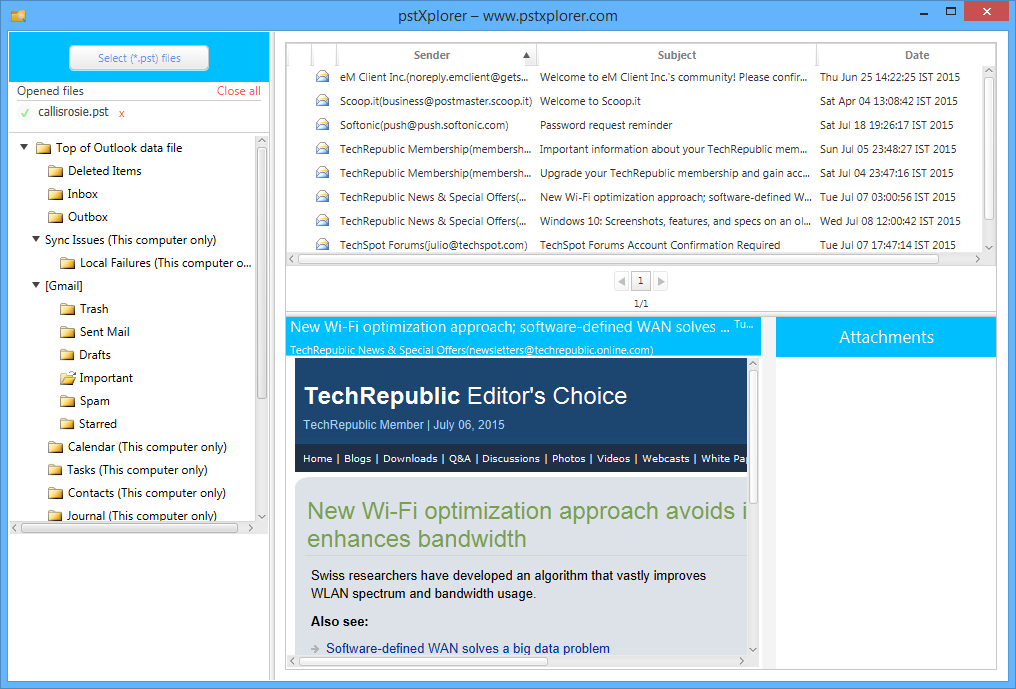This screenshot has width=1016, height=689.
Task: Select the callisrosie.pst opened file
Action: [x=73, y=111]
